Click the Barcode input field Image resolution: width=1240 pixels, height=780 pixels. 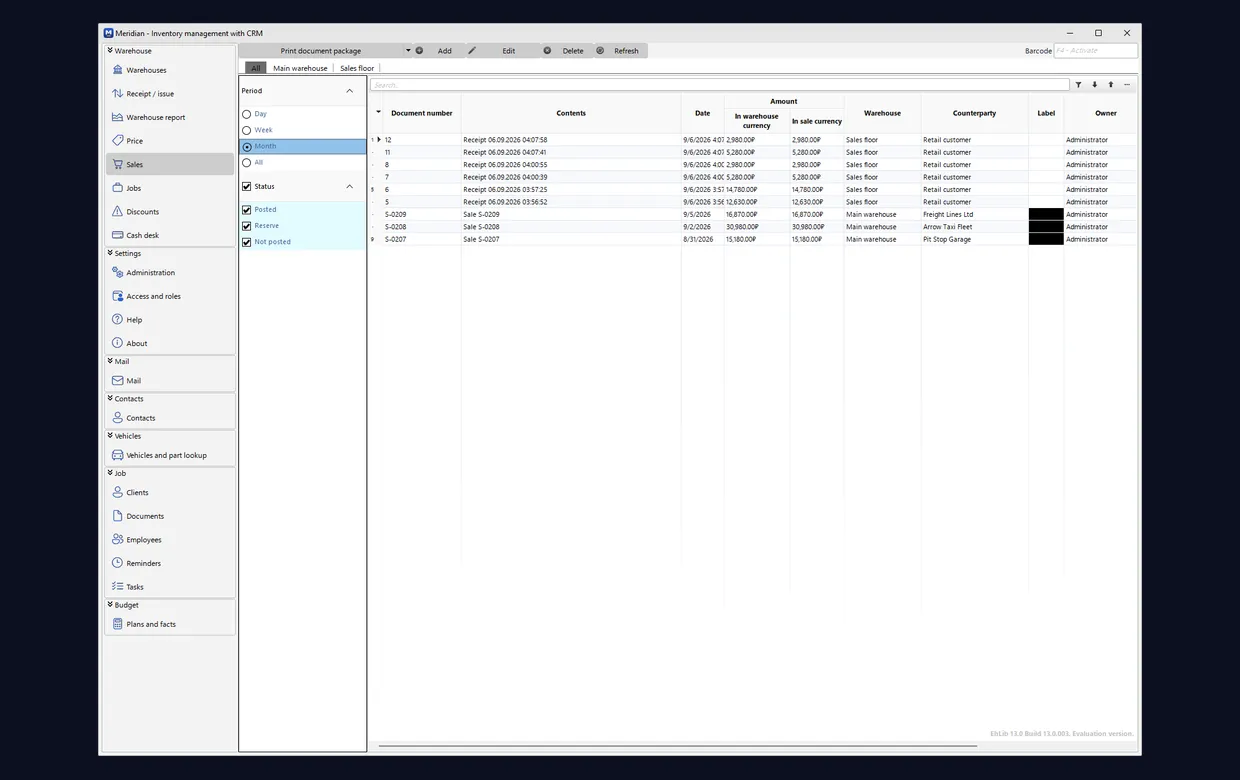tap(1095, 51)
